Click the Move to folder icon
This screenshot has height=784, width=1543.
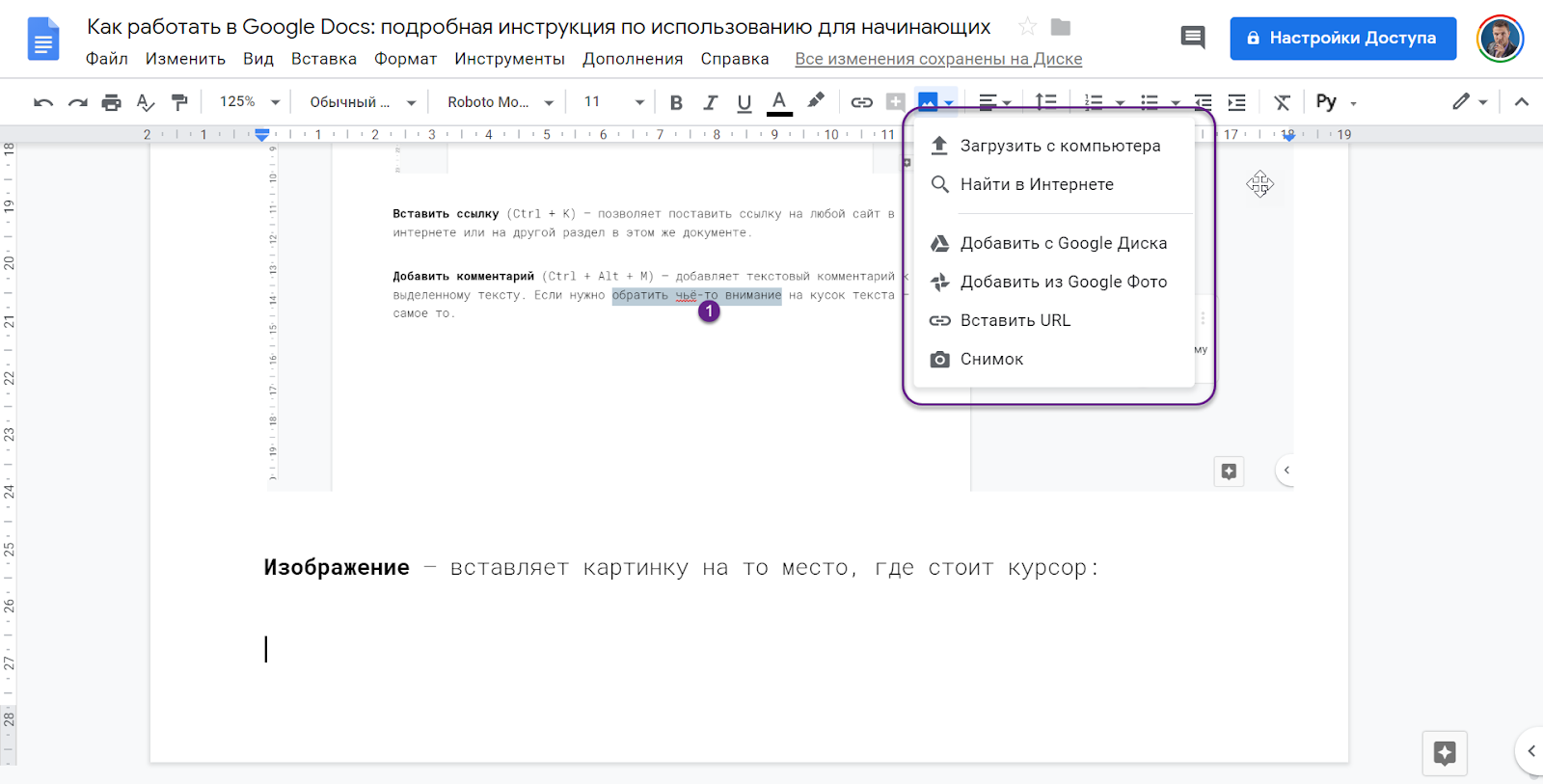pyautogui.click(x=1061, y=27)
